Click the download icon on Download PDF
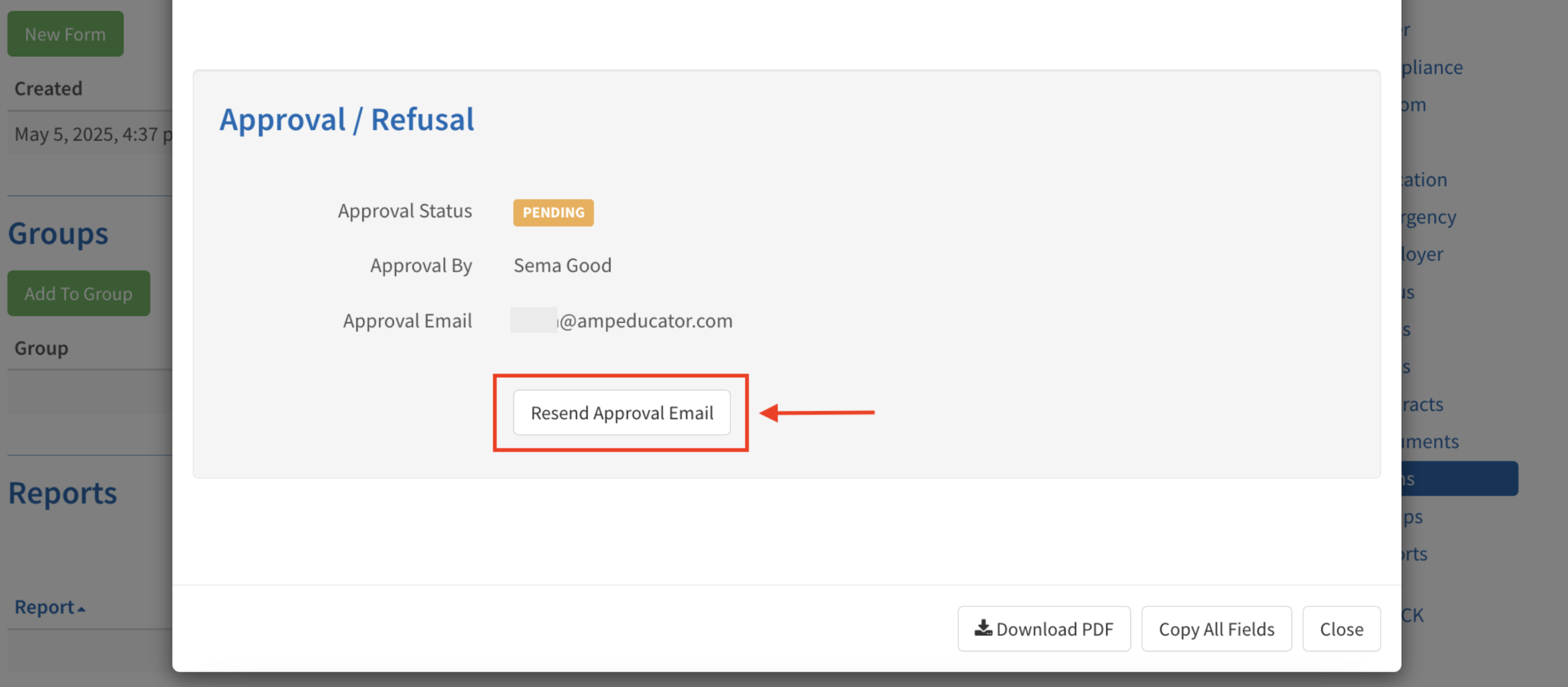1568x687 pixels. [982, 627]
